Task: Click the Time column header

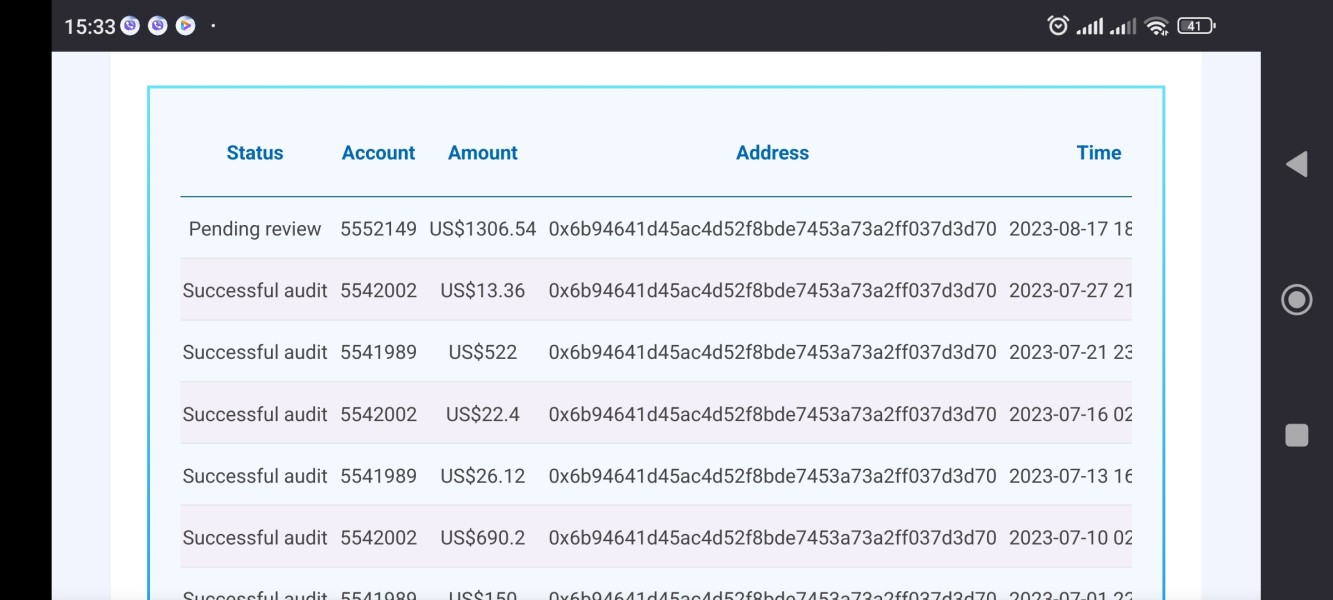Action: (1099, 153)
